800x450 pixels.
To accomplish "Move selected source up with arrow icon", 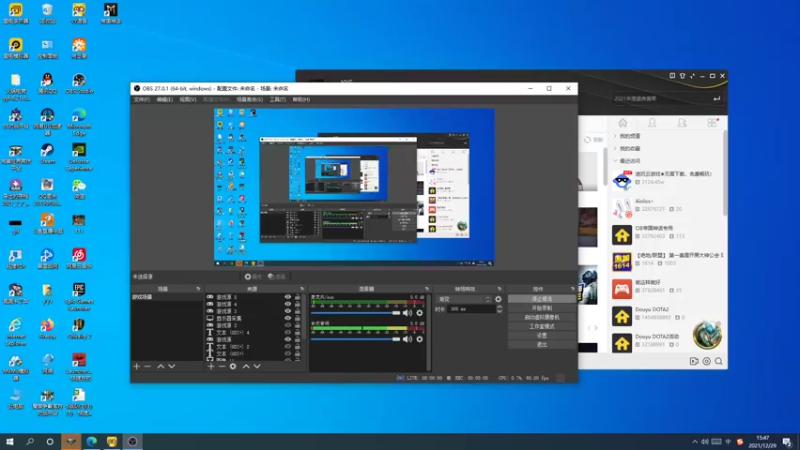I will pyautogui.click(x=246, y=366).
